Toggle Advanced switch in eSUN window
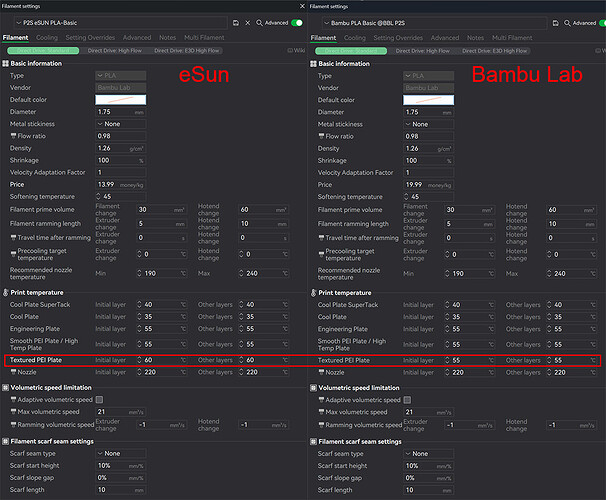The width and height of the screenshot is (606, 500). click(297, 23)
